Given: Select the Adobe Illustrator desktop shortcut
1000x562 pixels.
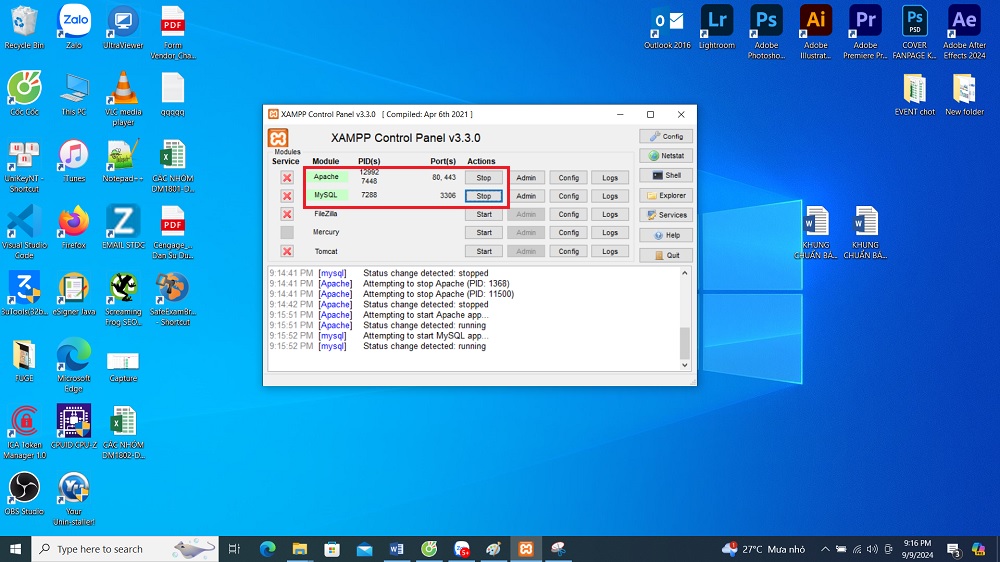Looking at the screenshot, I should [x=816, y=33].
